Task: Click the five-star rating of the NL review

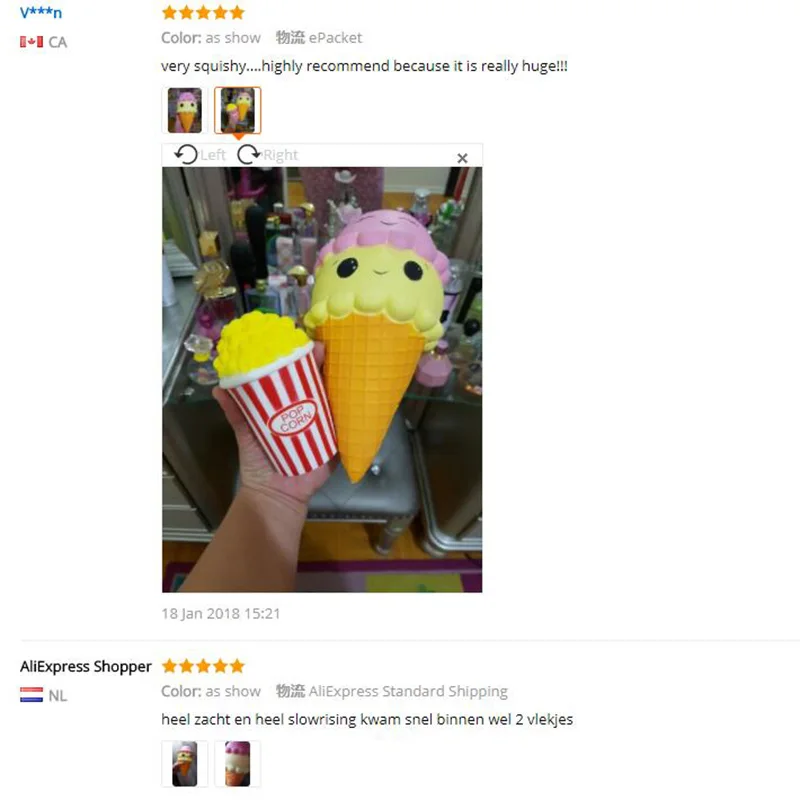Action: click(x=203, y=666)
